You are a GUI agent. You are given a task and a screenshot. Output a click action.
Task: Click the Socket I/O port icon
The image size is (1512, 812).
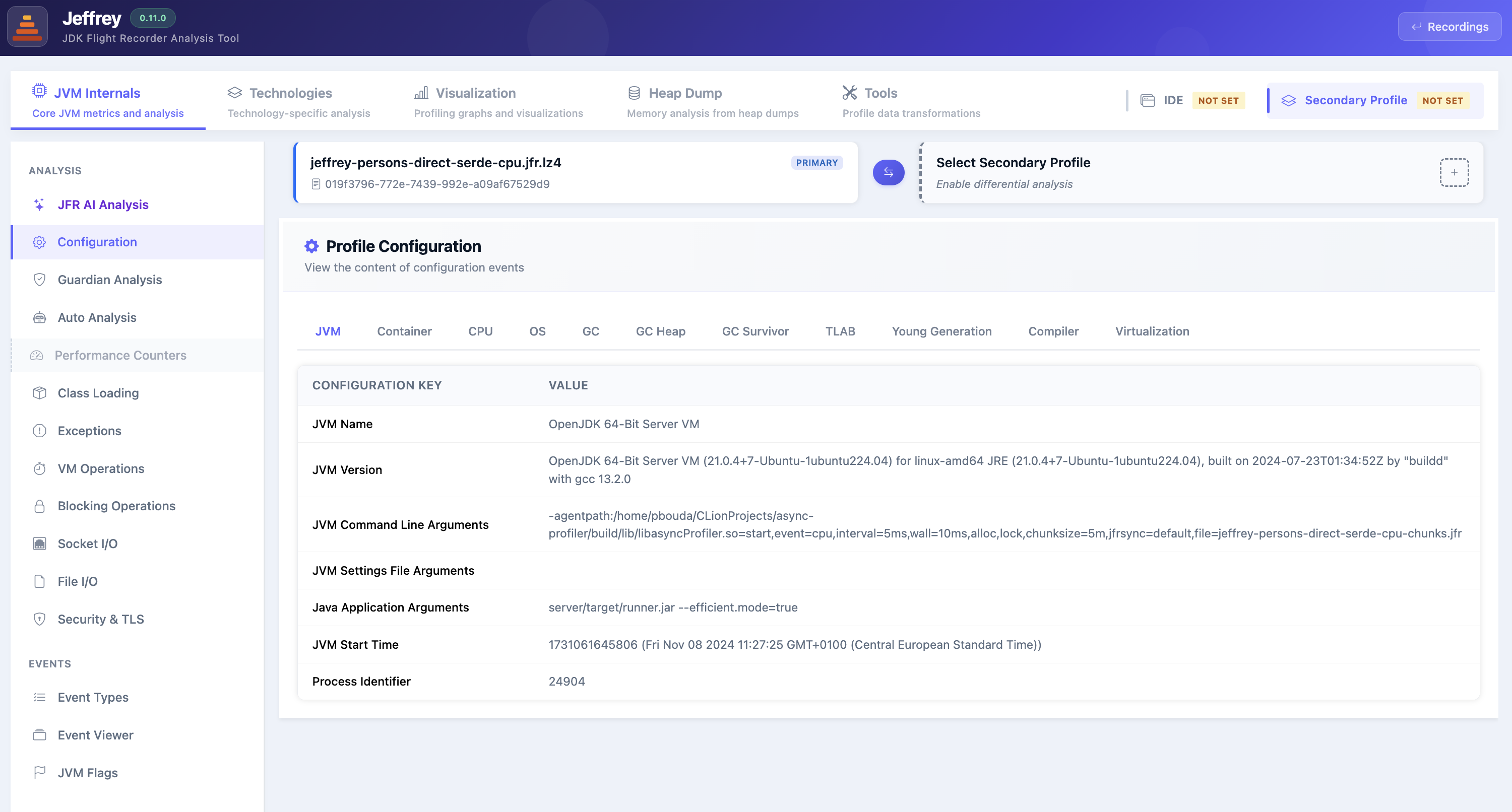click(39, 544)
